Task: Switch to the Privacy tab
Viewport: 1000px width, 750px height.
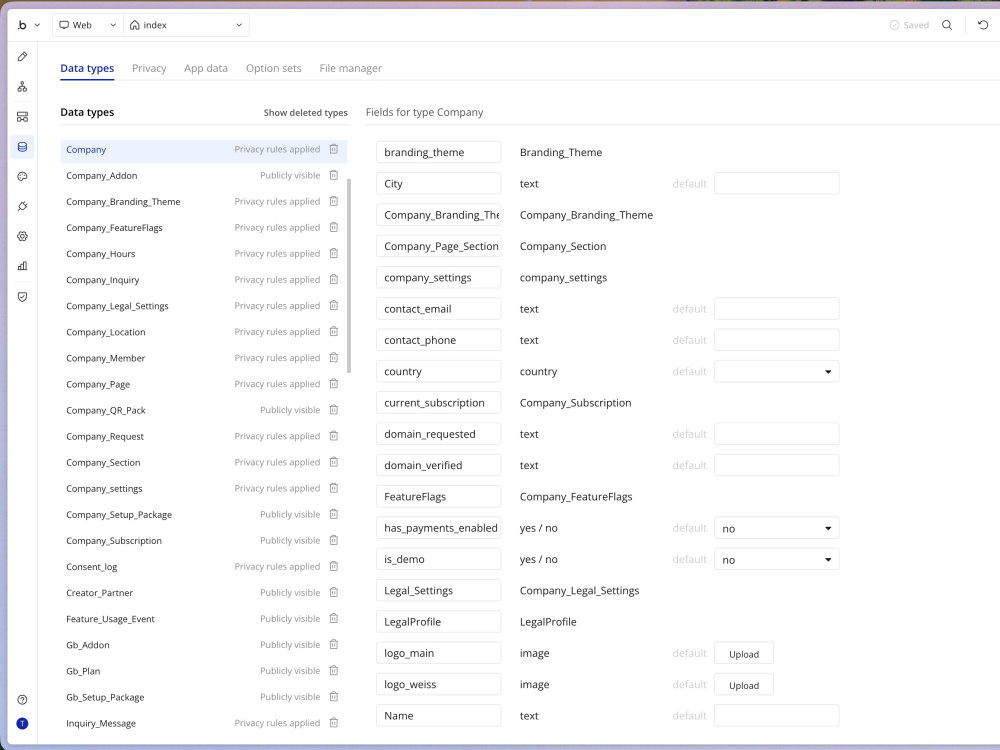Action: click(x=149, y=68)
